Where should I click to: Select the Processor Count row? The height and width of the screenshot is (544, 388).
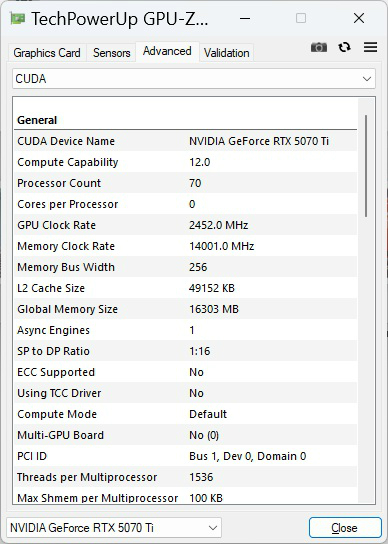coord(186,183)
